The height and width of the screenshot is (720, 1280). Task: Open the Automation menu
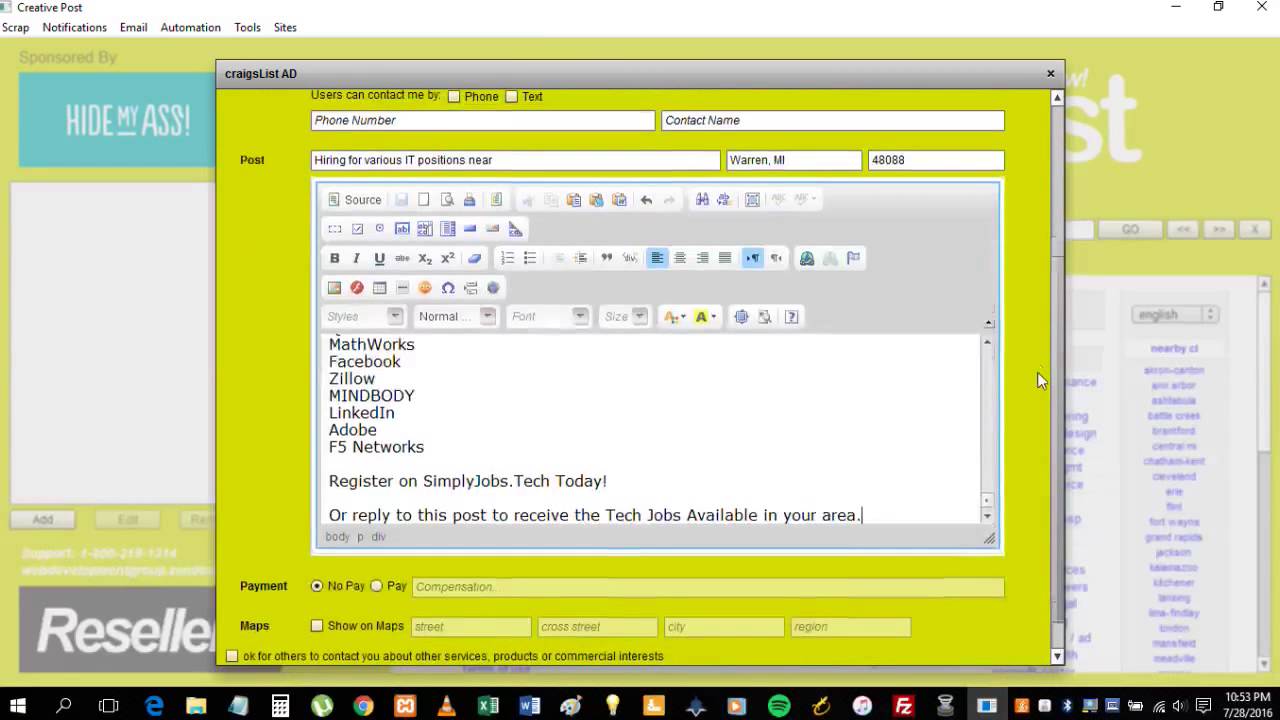[190, 28]
